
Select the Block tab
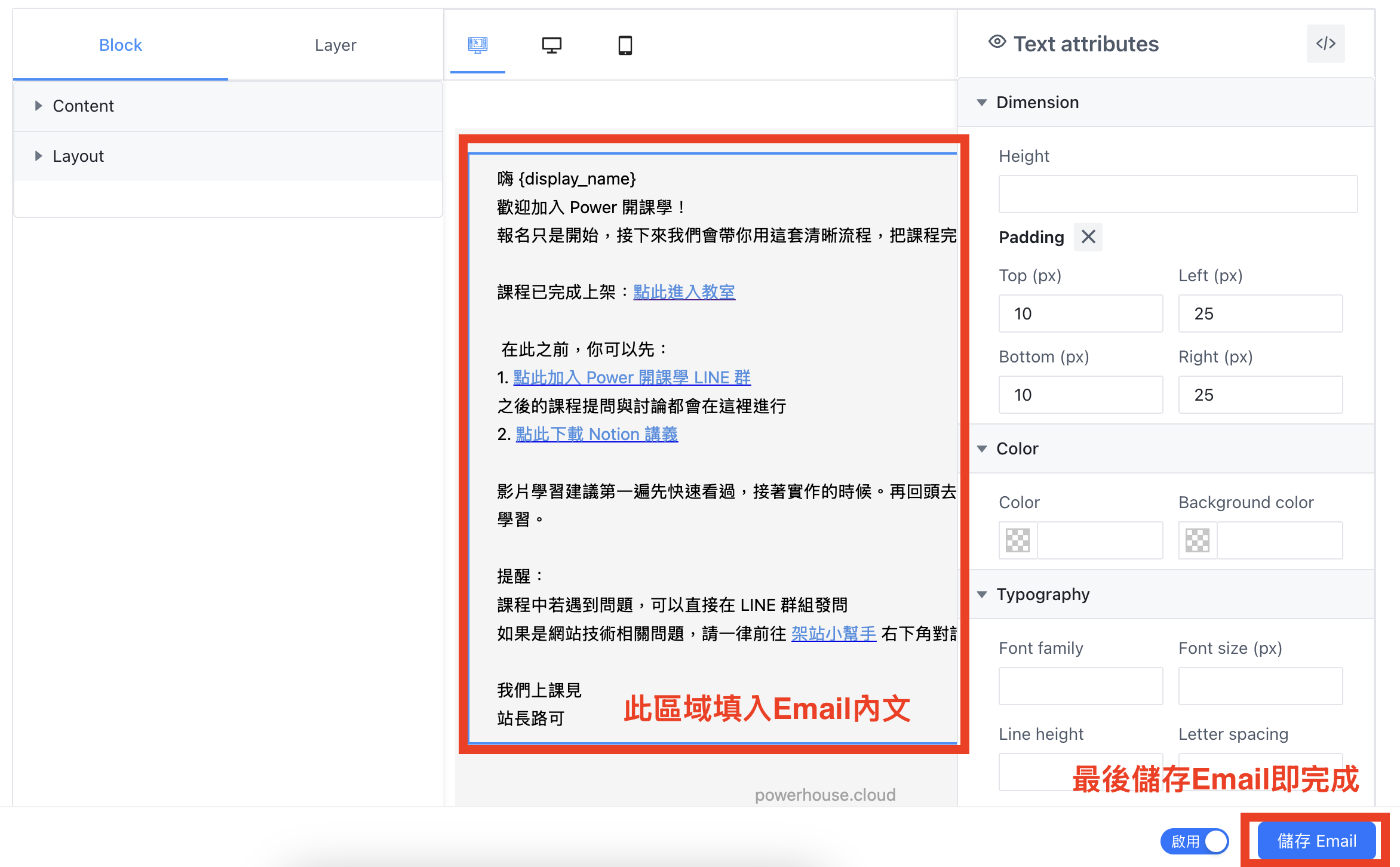[120, 45]
